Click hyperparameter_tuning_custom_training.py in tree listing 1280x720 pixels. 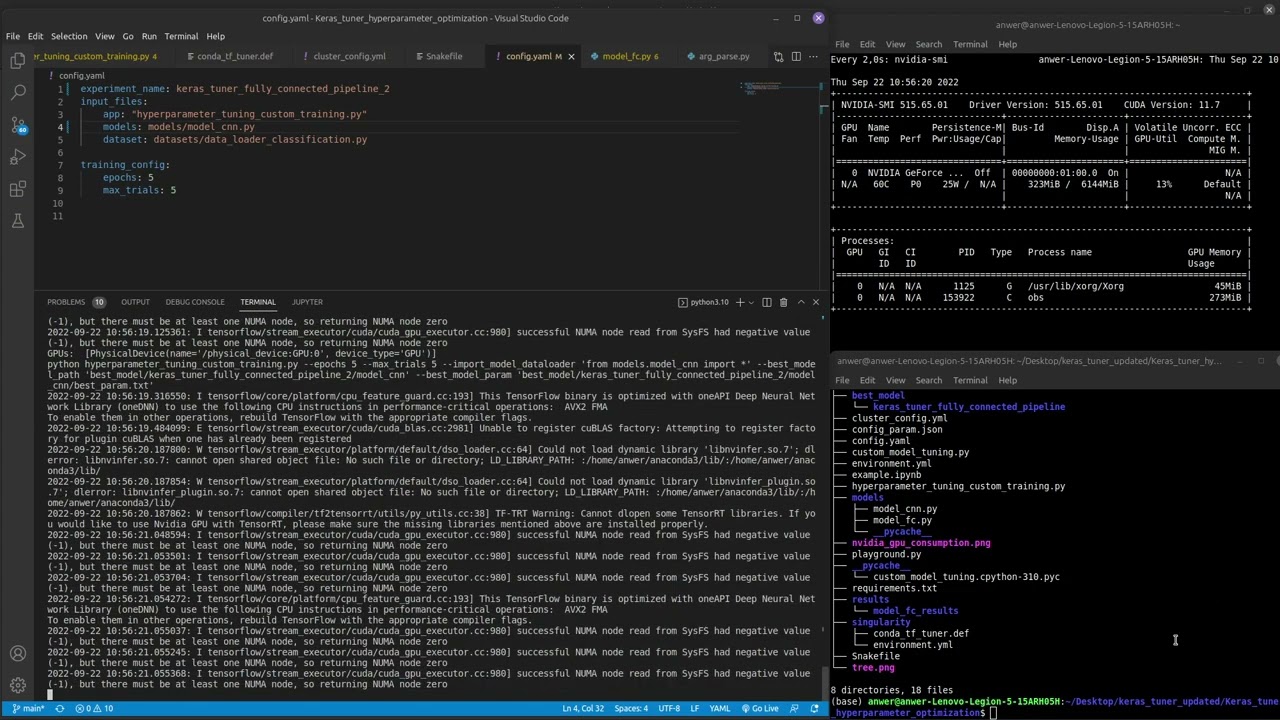pos(958,486)
